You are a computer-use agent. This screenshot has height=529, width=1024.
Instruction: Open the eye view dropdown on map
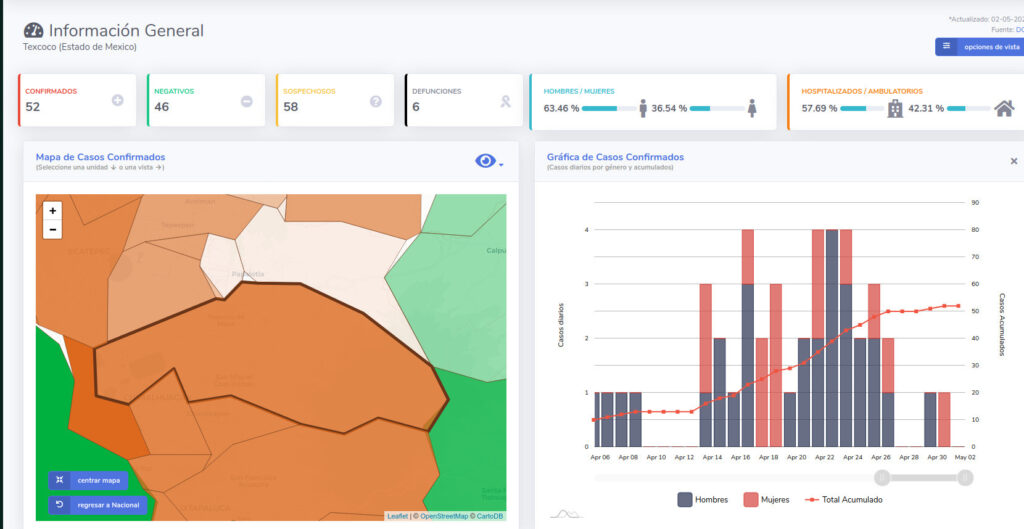(489, 162)
